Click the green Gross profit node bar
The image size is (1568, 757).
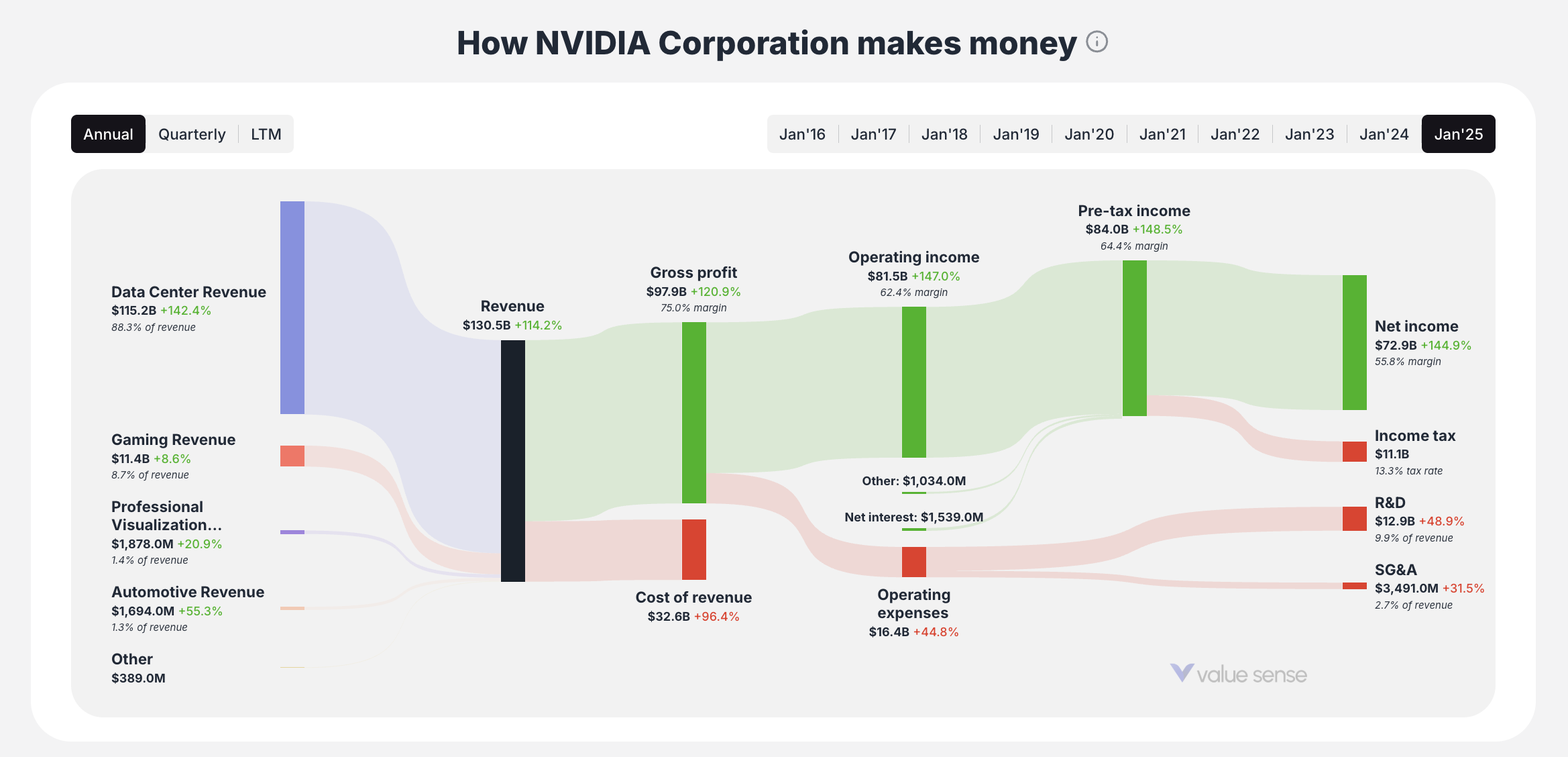tap(693, 413)
